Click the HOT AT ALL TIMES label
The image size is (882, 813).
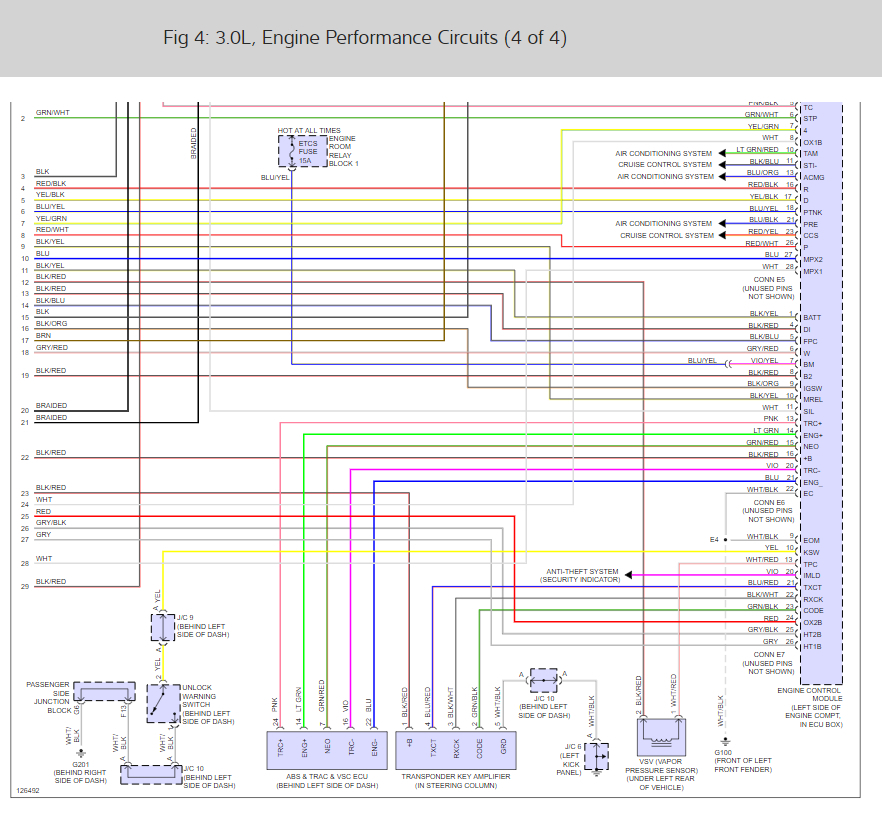(x=309, y=131)
